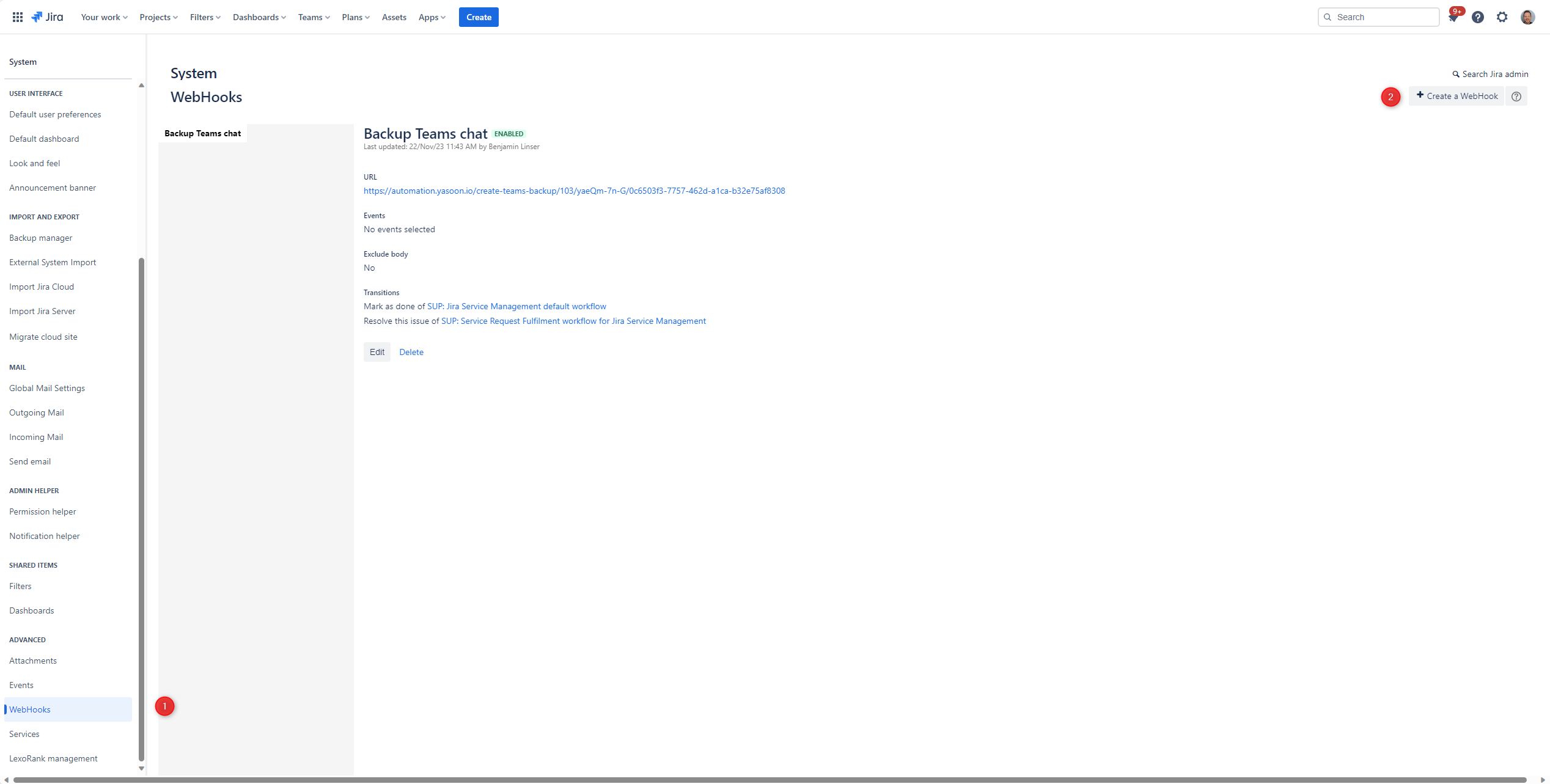The width and height of the screenshot is (1550, 784).
Task: Expand the Projects dropdown
Action: (x=158, y=16)
